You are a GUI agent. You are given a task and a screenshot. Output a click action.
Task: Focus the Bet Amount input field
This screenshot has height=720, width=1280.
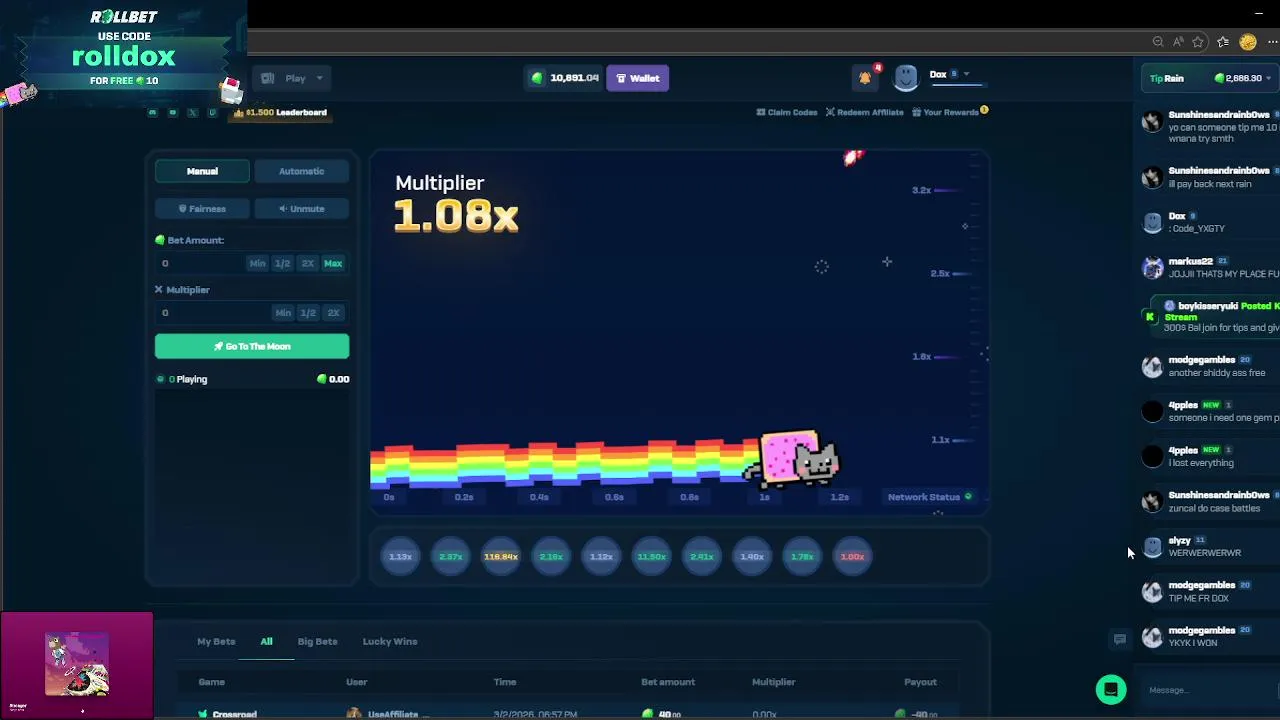pyautogui.click(x=202, y=263)
